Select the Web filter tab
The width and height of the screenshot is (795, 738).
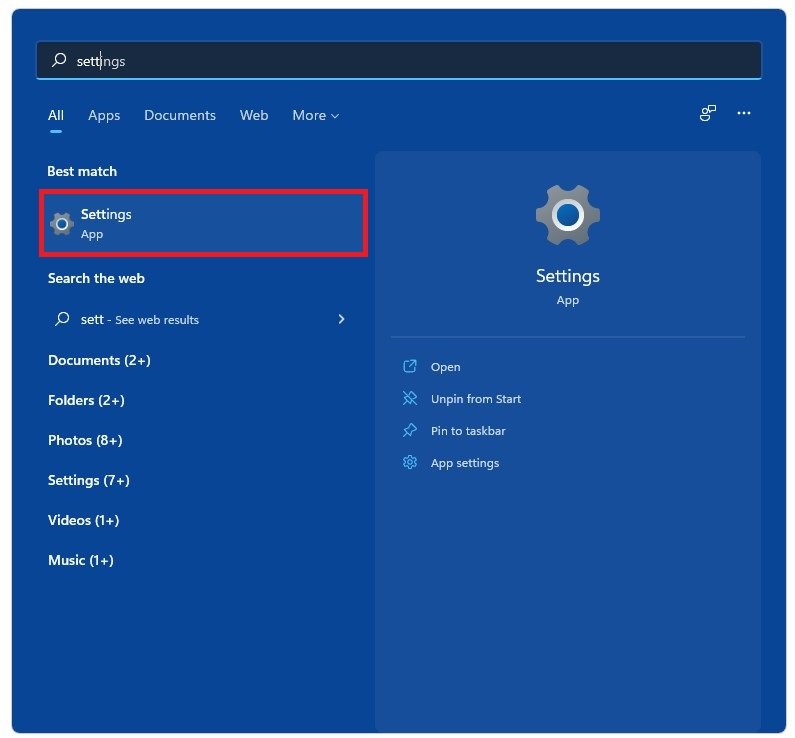tap(254, 116)
